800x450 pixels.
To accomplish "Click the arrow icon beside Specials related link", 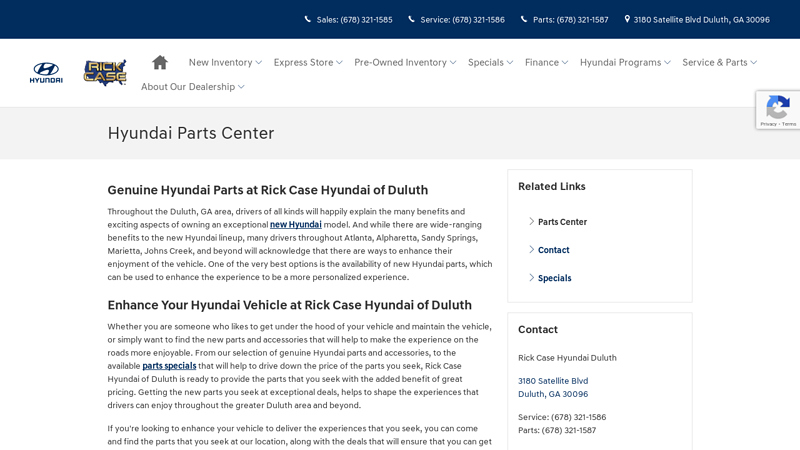I will (x=531, y=278).
